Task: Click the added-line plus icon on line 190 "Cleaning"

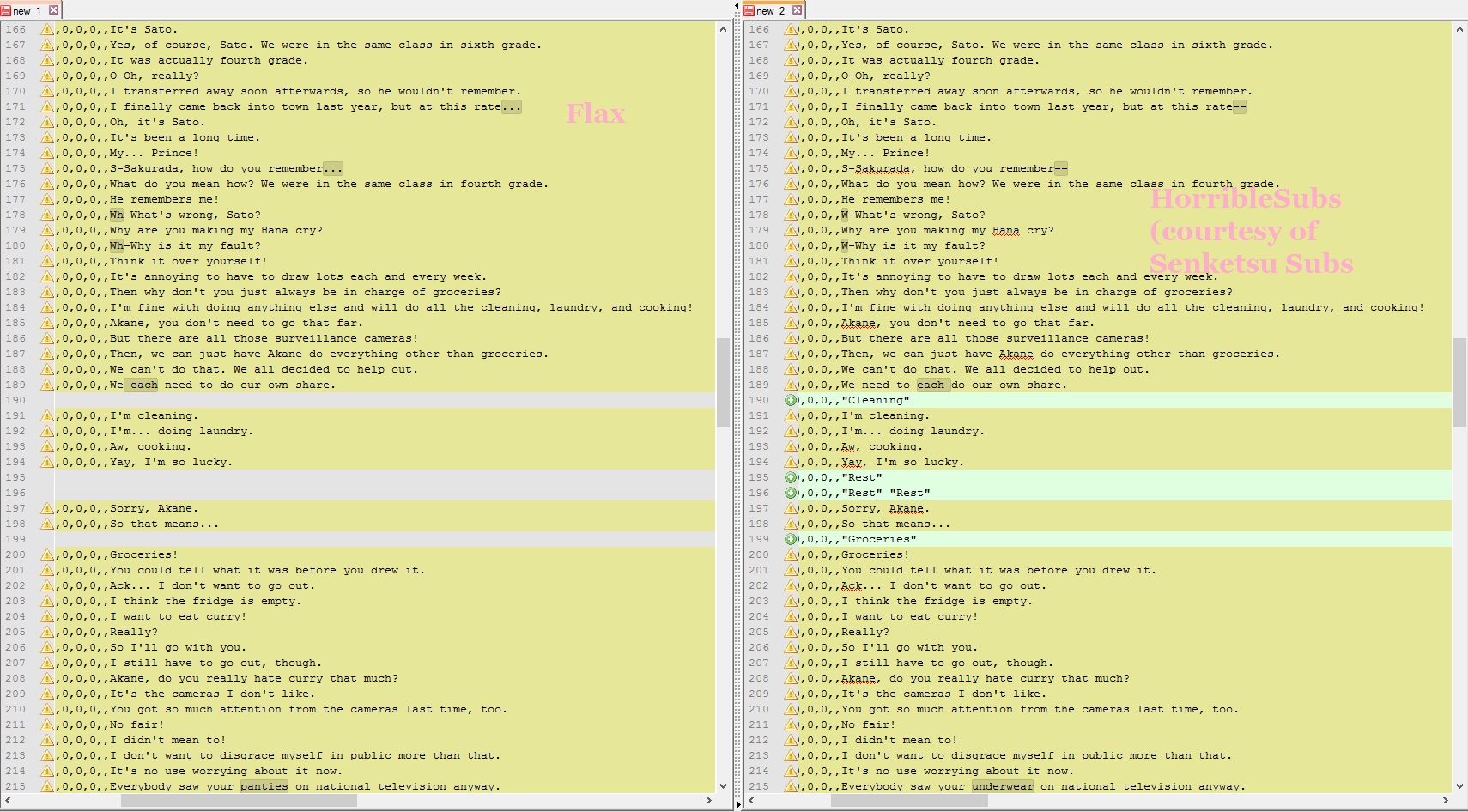Action: click(791, 400)
